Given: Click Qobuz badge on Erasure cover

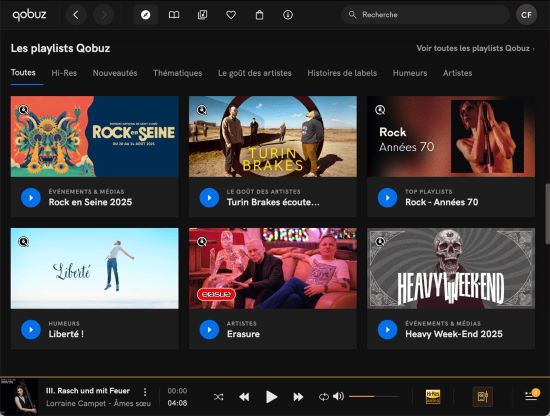Looking at the screenshot, I should (x=202, y=242).
